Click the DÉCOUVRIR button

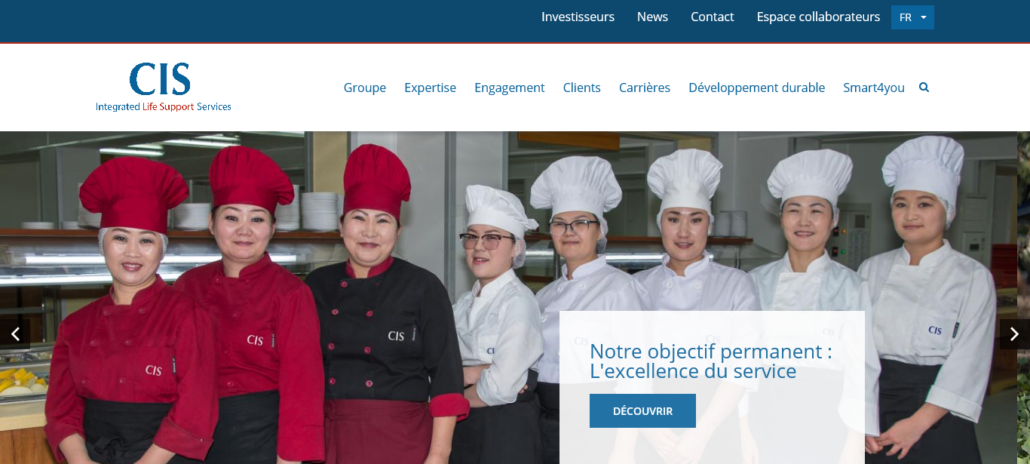pos(642,411)
